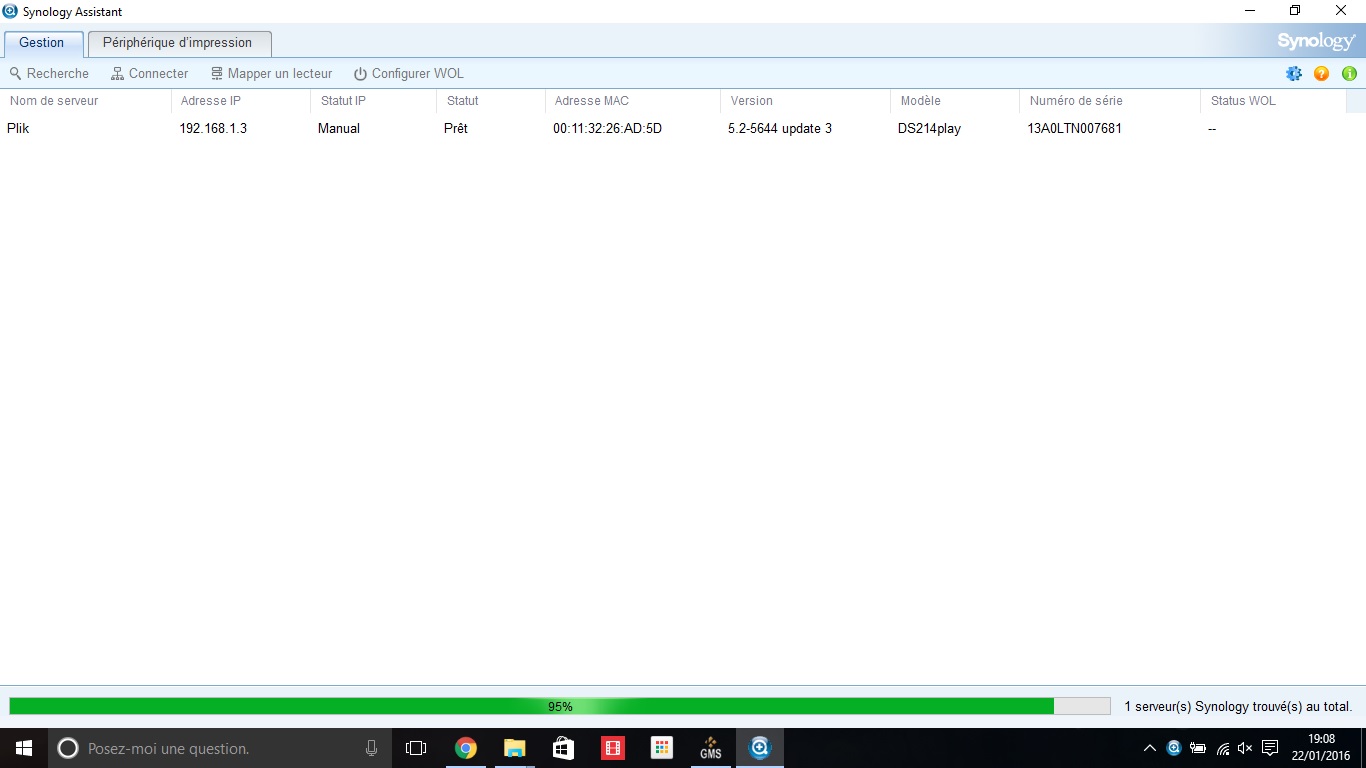The height and width of the screenshot is (768, 1366).
Task: Click the 95% search progress bar
Action: pos(559,706)
